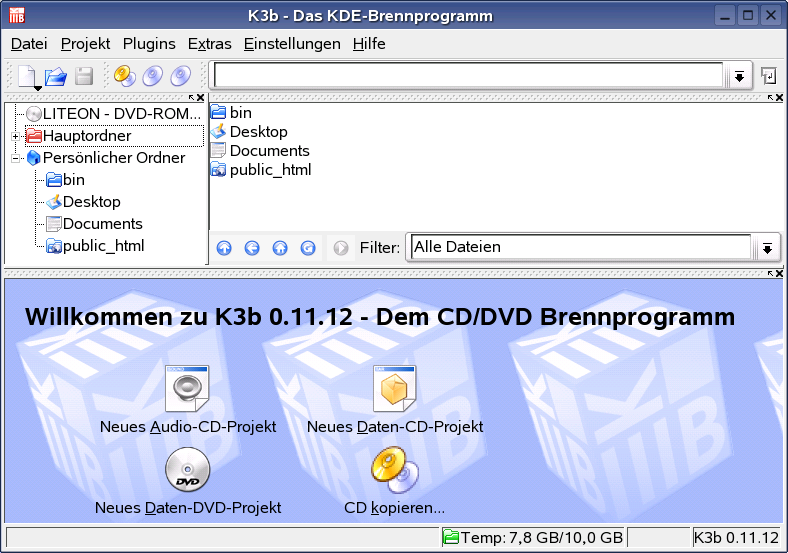Image resolution: width=788 pixels, height=553 pixels.
Task: Click the Neues Audio-CD-Projekt speaker icon
Action: click(x=187, y=389)
